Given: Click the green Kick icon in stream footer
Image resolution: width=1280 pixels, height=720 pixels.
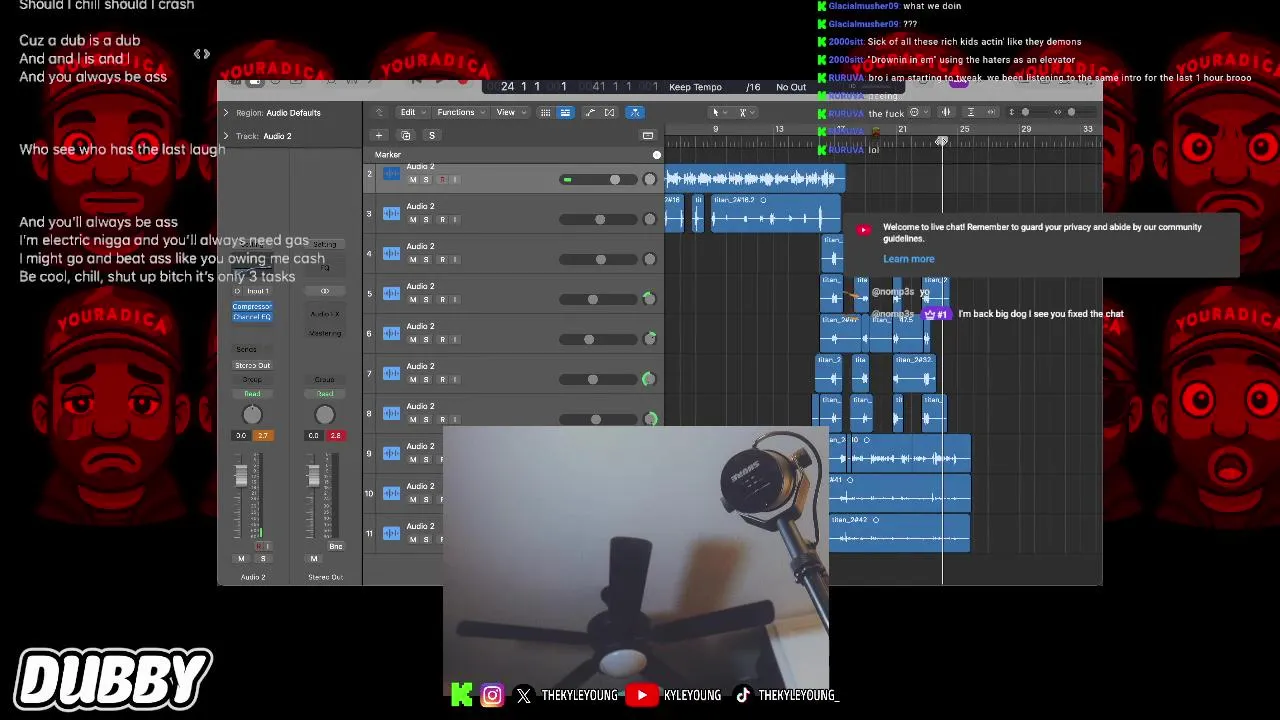Looking at the screenshot, I should (461, 695).
